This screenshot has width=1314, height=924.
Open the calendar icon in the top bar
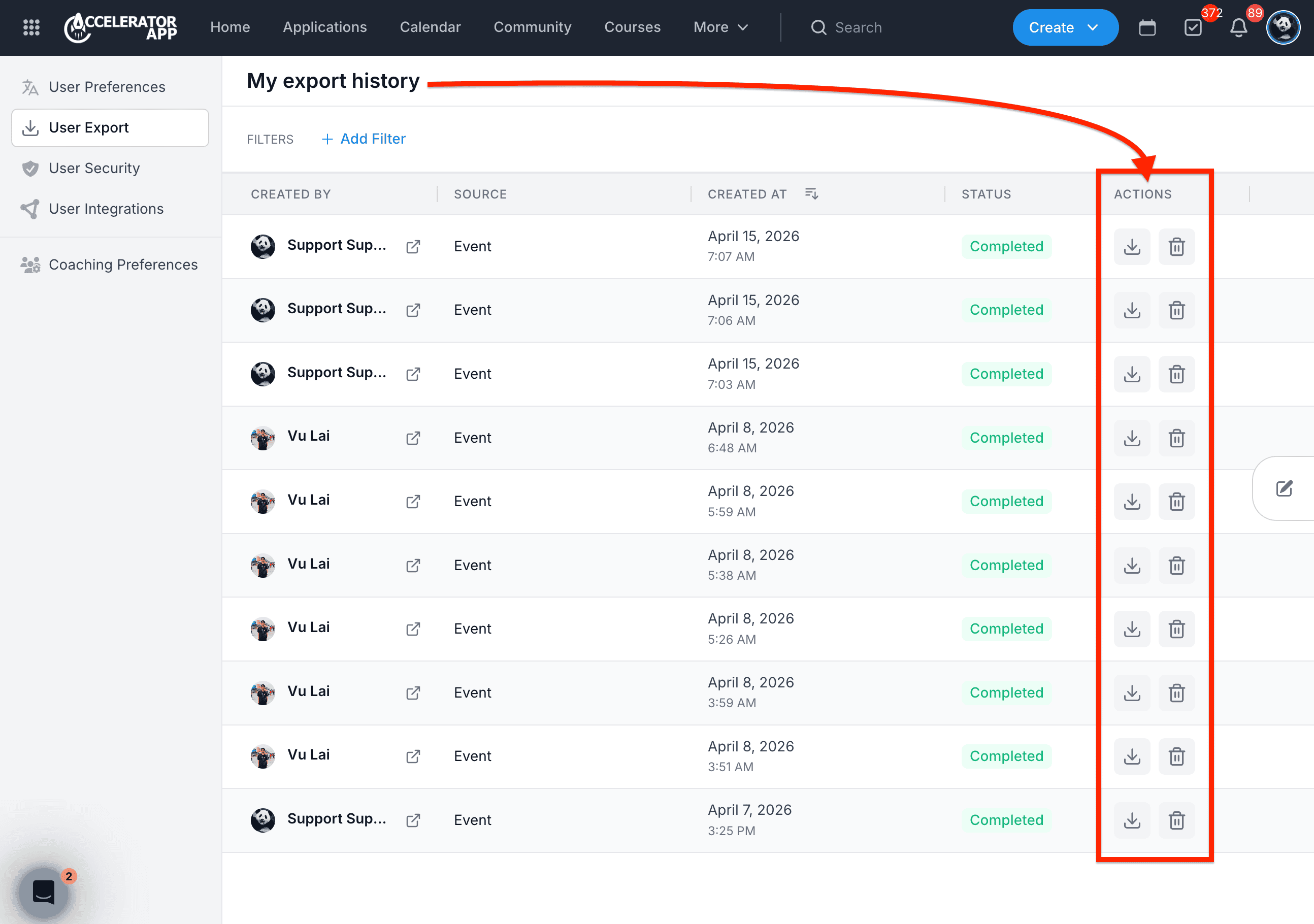pos(1147,27)
